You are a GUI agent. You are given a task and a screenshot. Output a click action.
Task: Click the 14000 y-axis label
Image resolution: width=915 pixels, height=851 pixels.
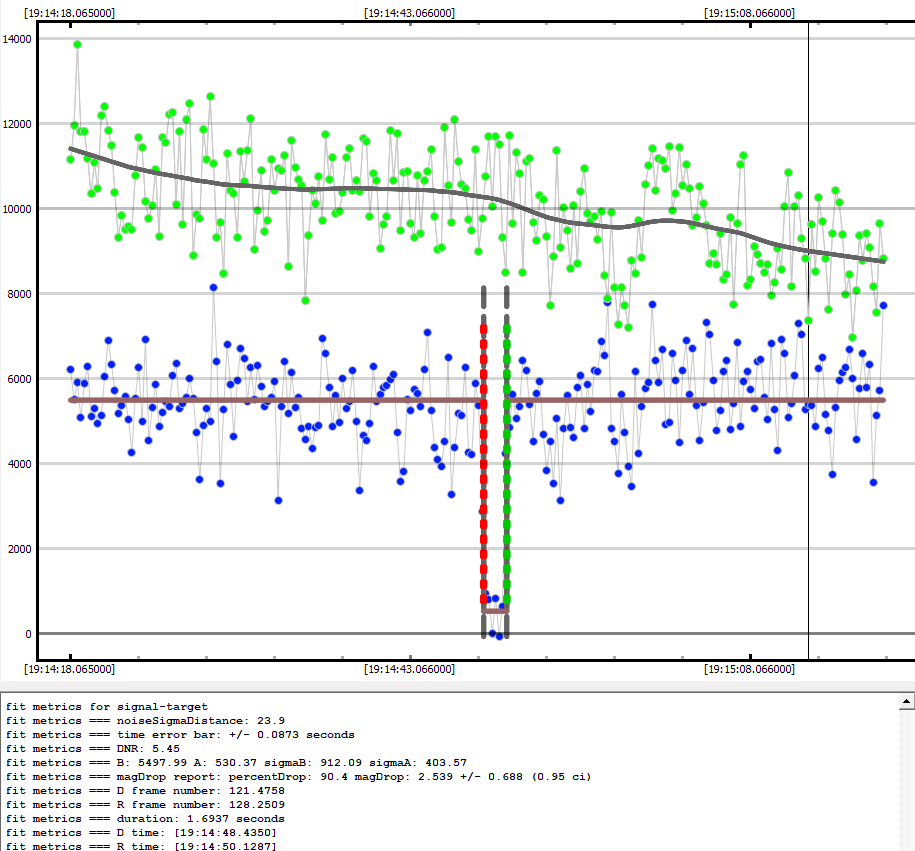[16, 39]
